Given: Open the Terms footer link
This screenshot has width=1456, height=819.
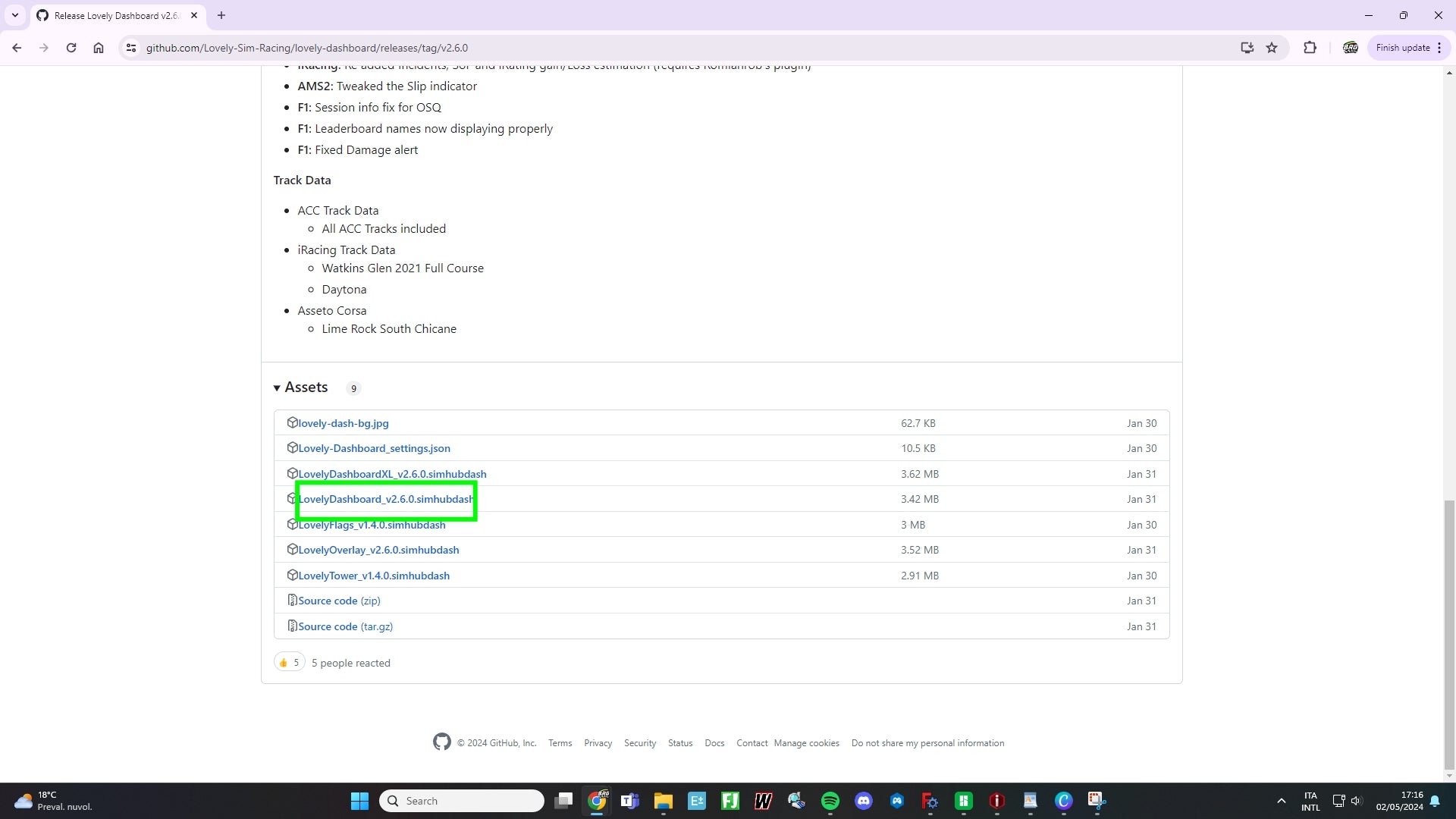Looking at the screenshot, I should pos(560,743).
